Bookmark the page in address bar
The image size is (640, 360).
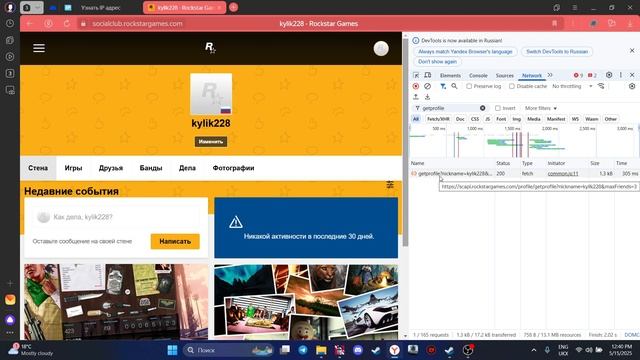coord(554,24)
